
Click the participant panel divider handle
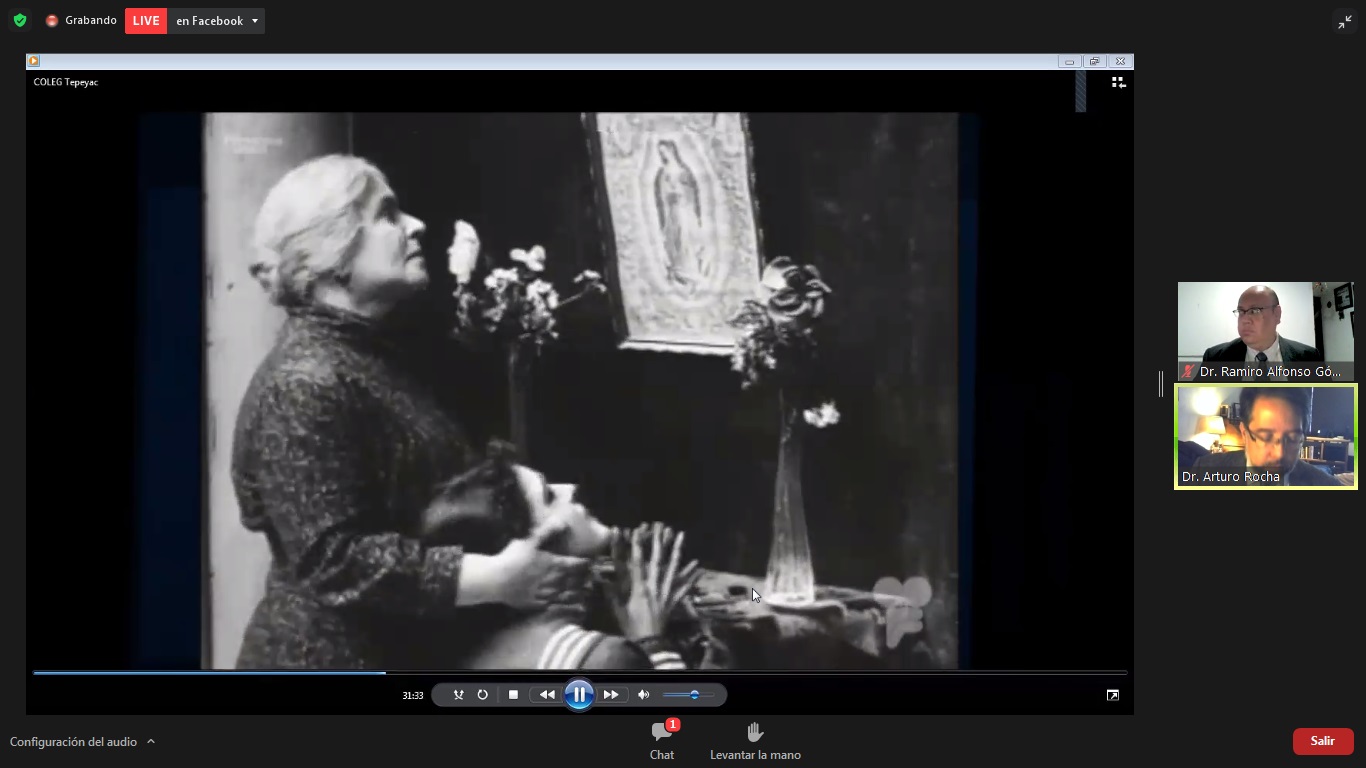coord(1161,383)
